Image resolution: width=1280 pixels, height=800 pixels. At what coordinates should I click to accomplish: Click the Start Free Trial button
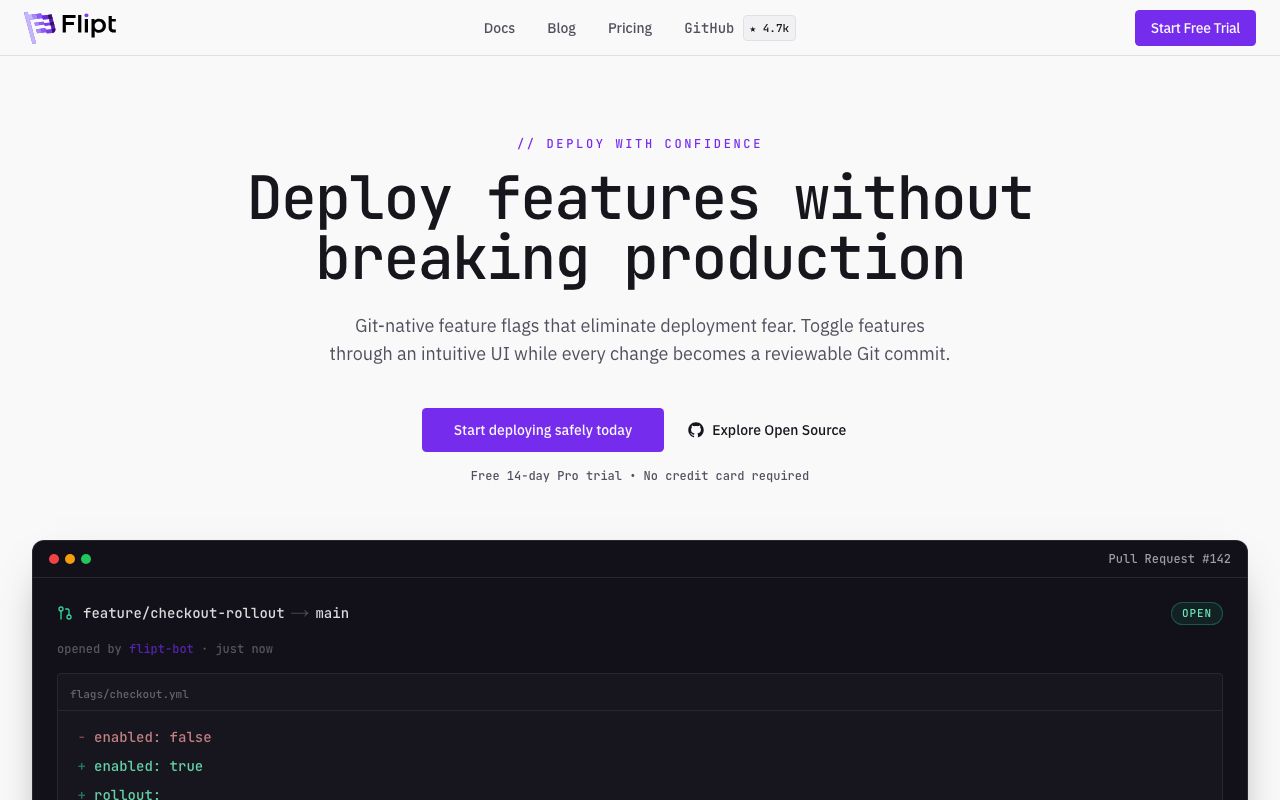(x=1195, y=28)
